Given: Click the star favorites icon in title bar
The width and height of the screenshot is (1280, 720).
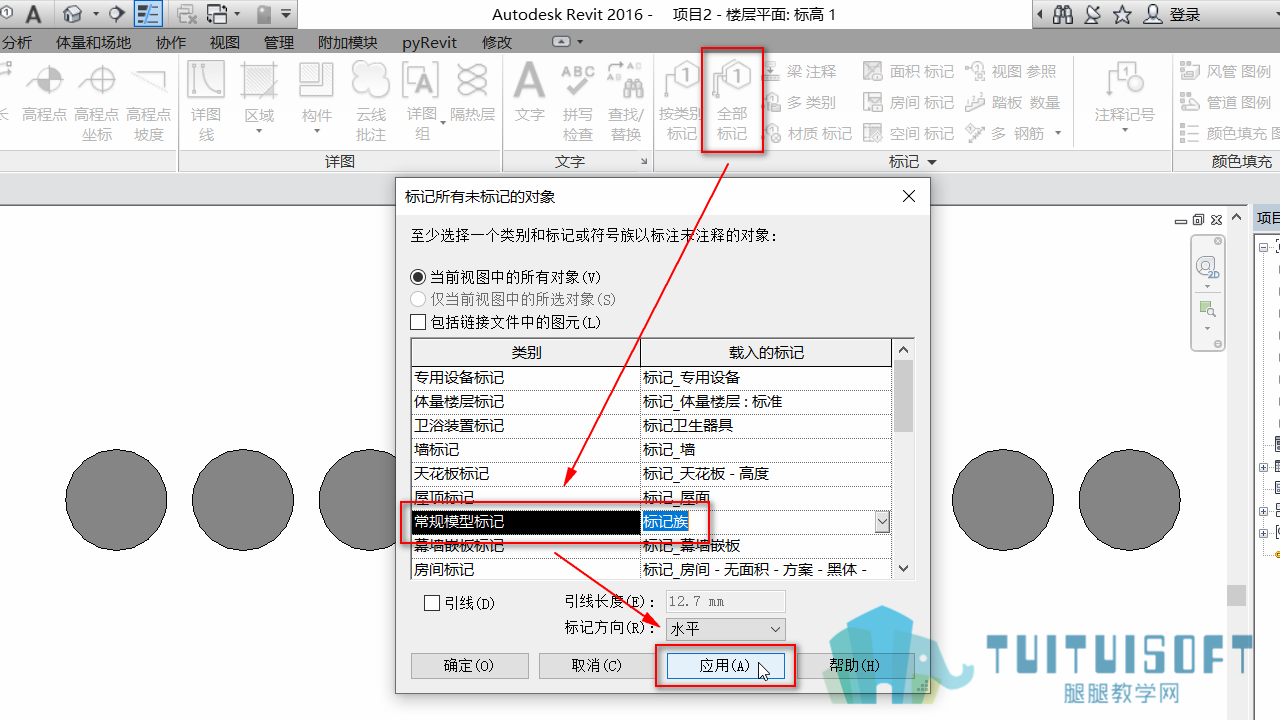Looking at the screenshot, I should point(1122,15).
